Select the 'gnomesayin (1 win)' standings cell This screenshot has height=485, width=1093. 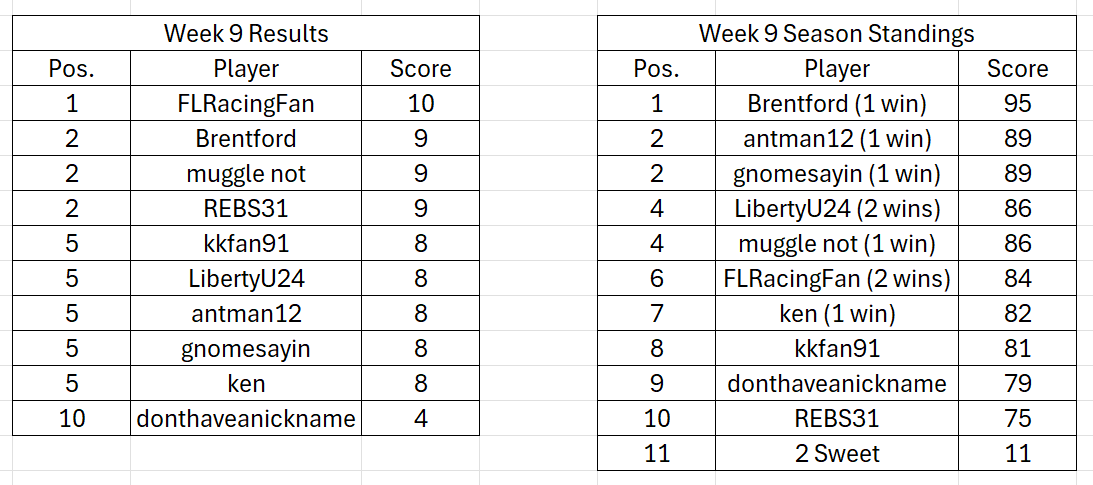tap(837, 173)
